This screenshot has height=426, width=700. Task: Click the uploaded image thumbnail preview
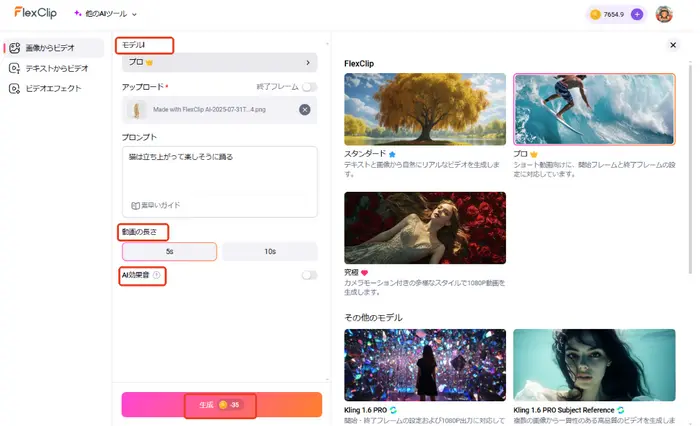tap(137, 109)
